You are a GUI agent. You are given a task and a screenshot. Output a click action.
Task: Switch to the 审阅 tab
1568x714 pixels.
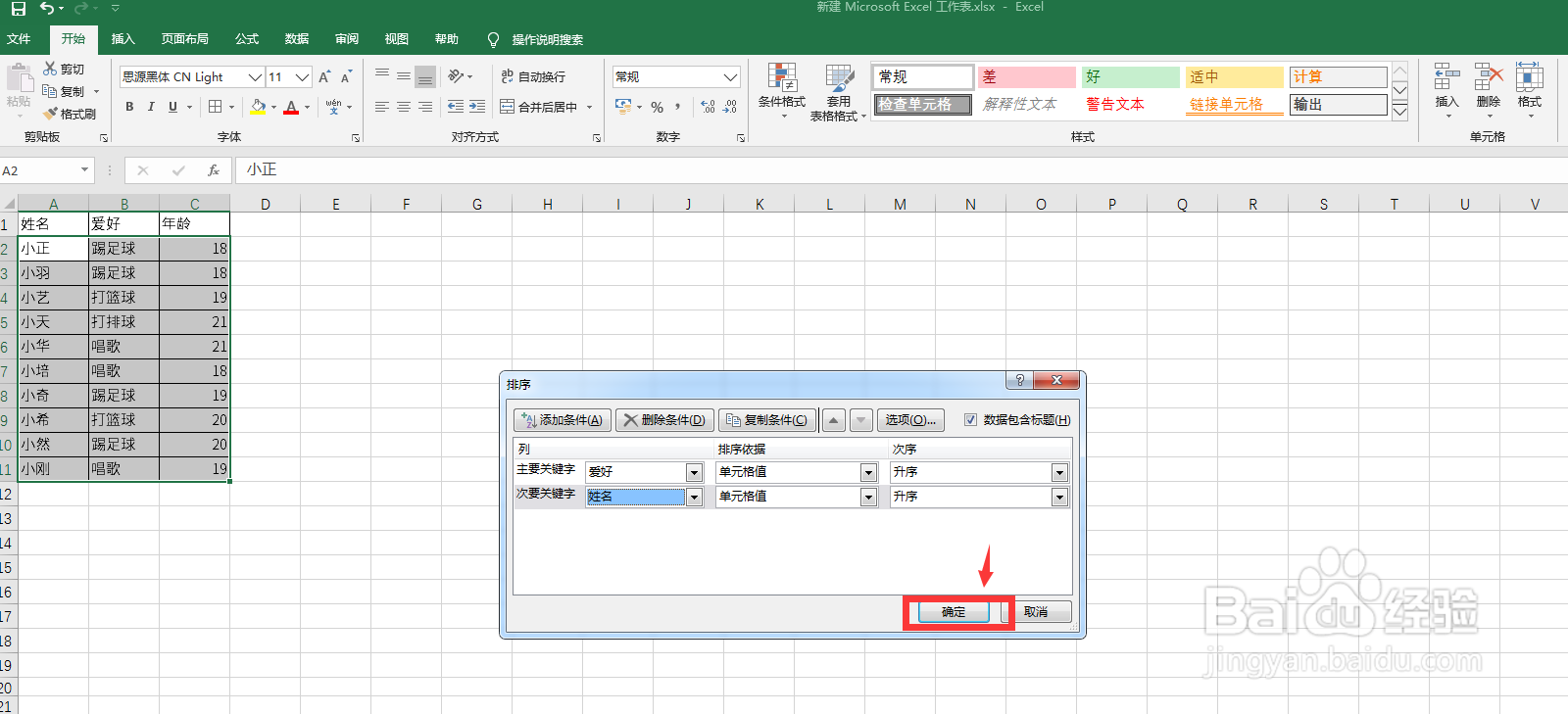point(347,39)
